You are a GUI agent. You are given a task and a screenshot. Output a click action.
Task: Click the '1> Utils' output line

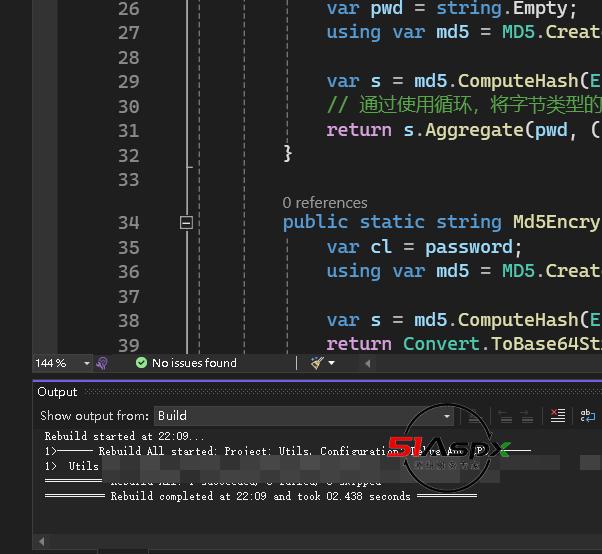coord(72,466)
